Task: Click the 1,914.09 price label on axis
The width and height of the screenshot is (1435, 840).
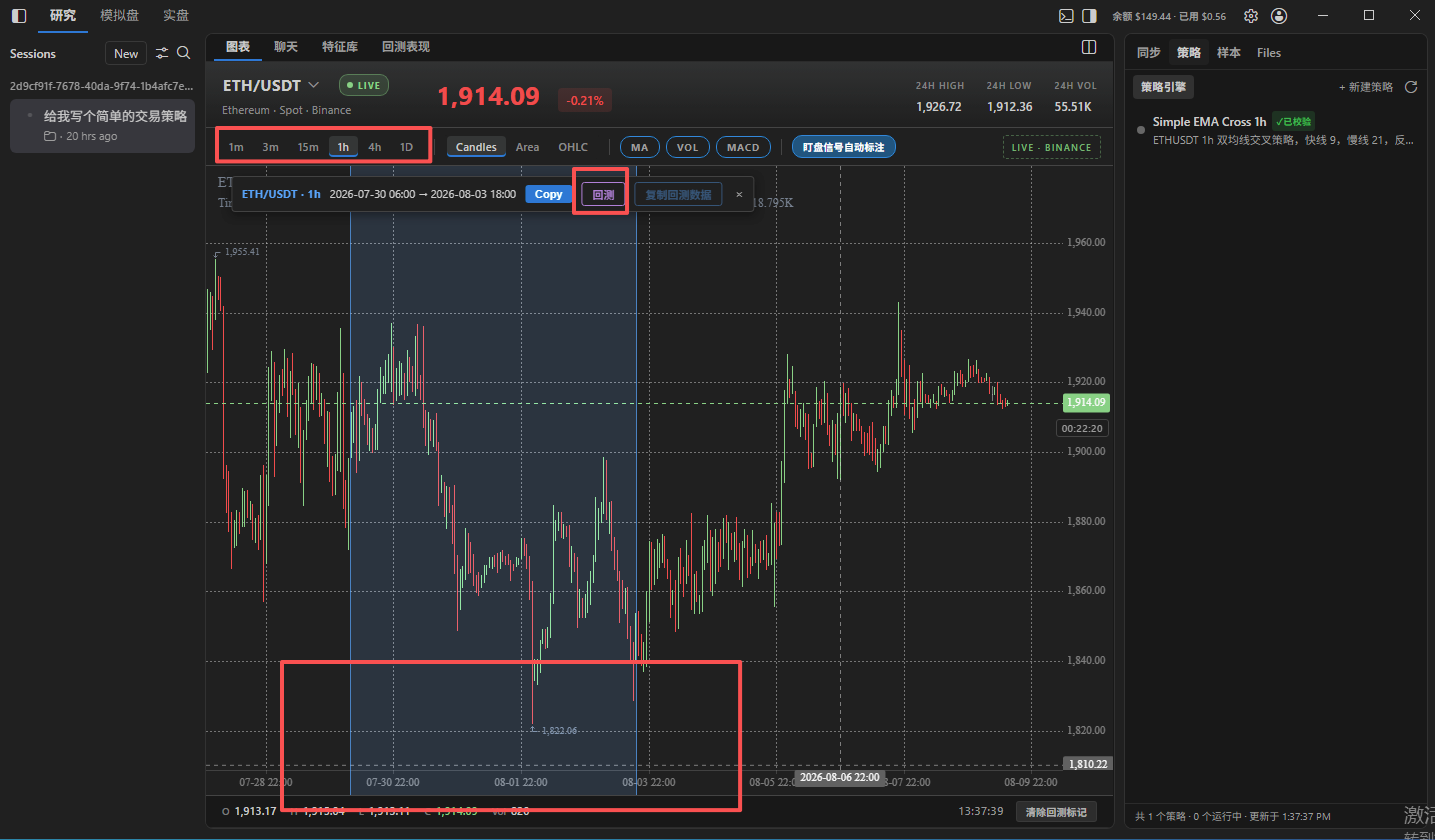Action: (1085, 403)
